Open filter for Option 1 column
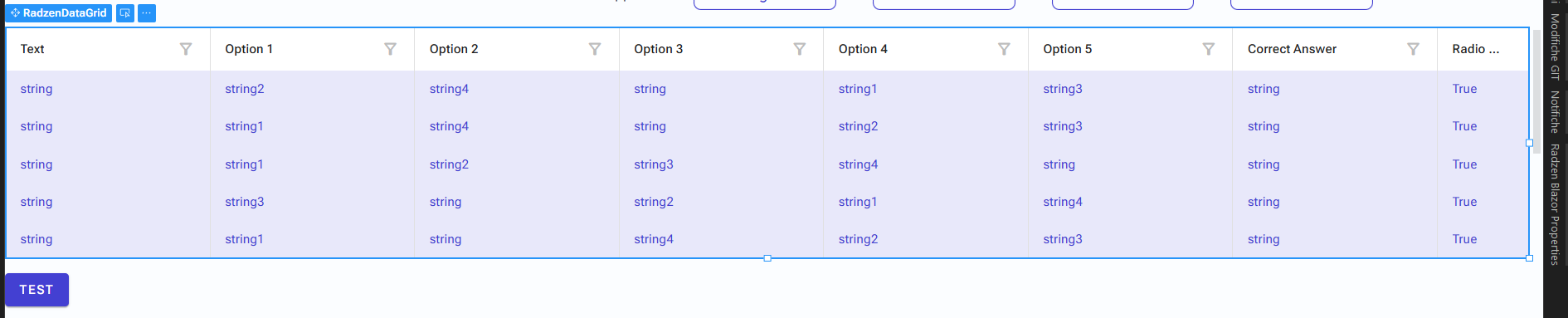This screenshot has height=318, width=1568. pos(390,49)
